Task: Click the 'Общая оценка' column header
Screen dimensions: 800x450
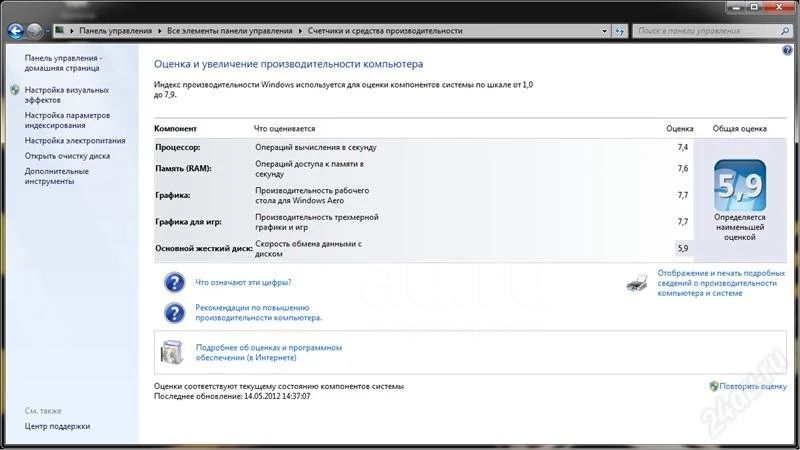Action: (739, 129)
